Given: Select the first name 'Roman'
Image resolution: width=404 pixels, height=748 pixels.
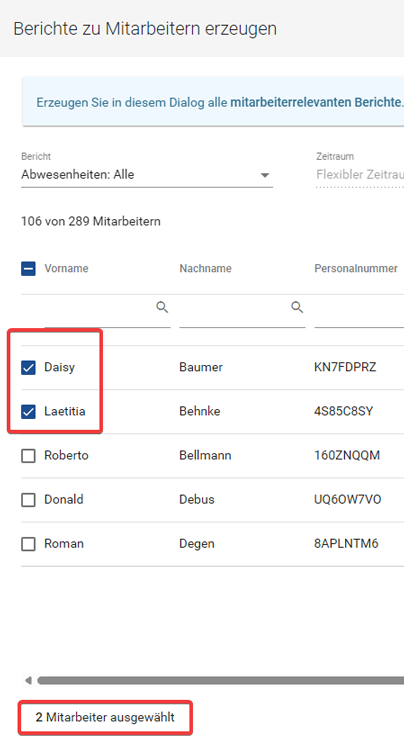Looking at the screenshot, I should [x=64, y=544].
